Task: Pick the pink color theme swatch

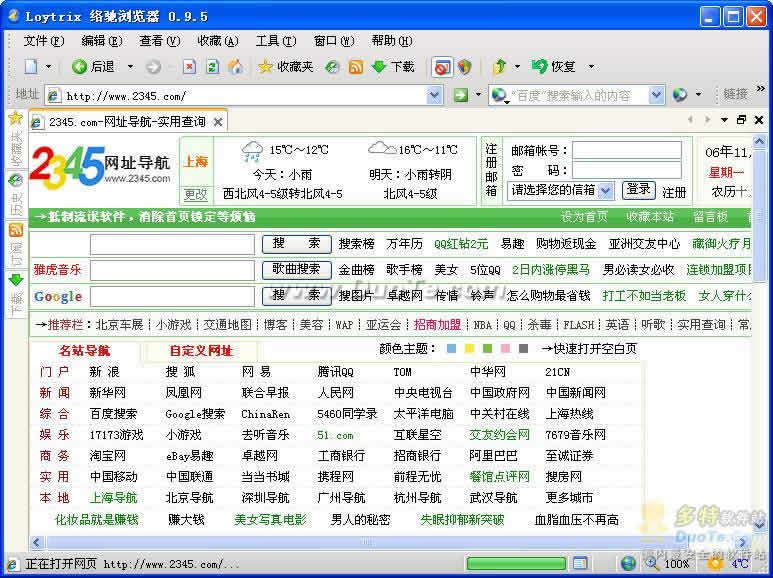Action: point(505,349)
